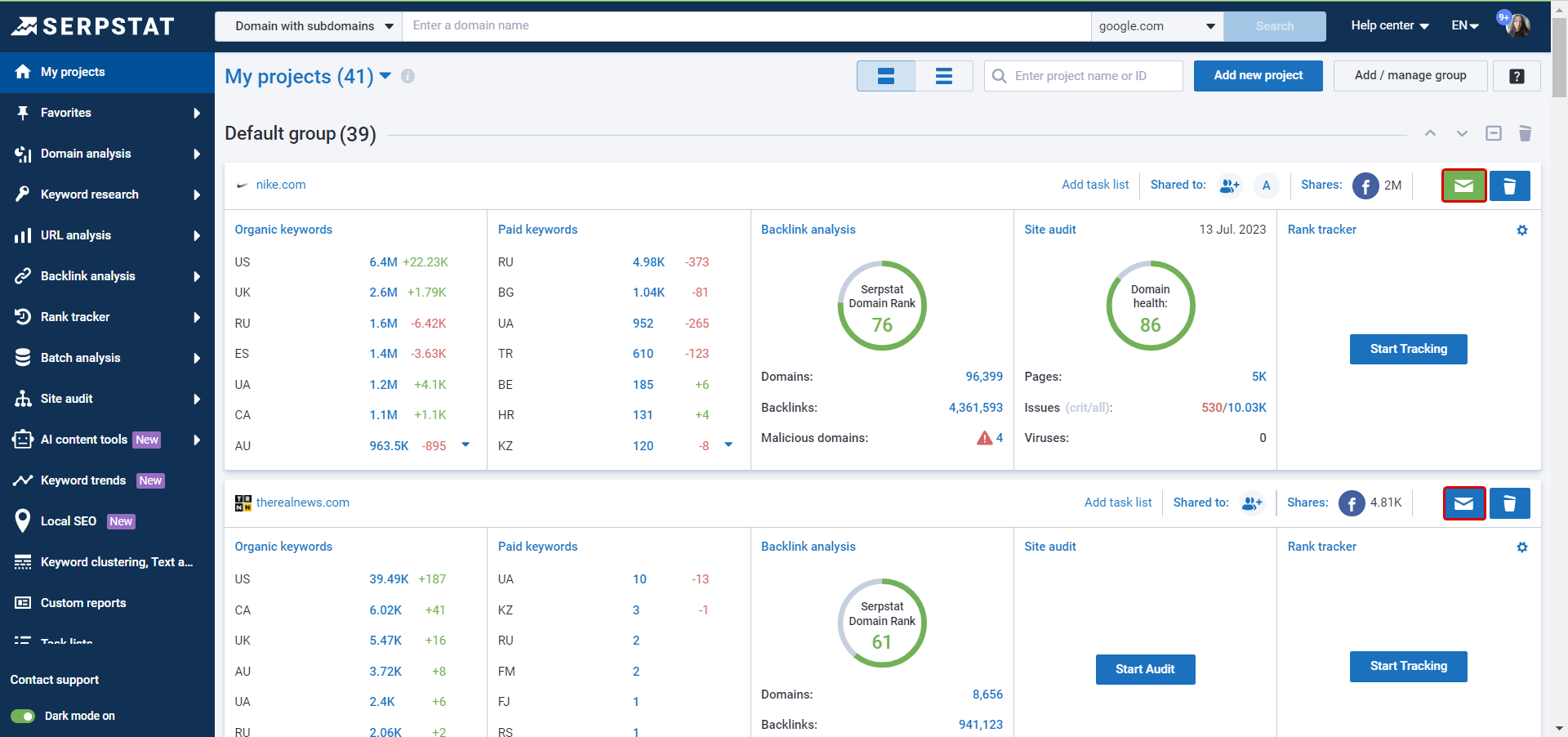Viewport: 1568px width, 737px height.
Task: Delete the nike.com project via trash icon
Action: pyautogui.click(x=1509, y=185)
